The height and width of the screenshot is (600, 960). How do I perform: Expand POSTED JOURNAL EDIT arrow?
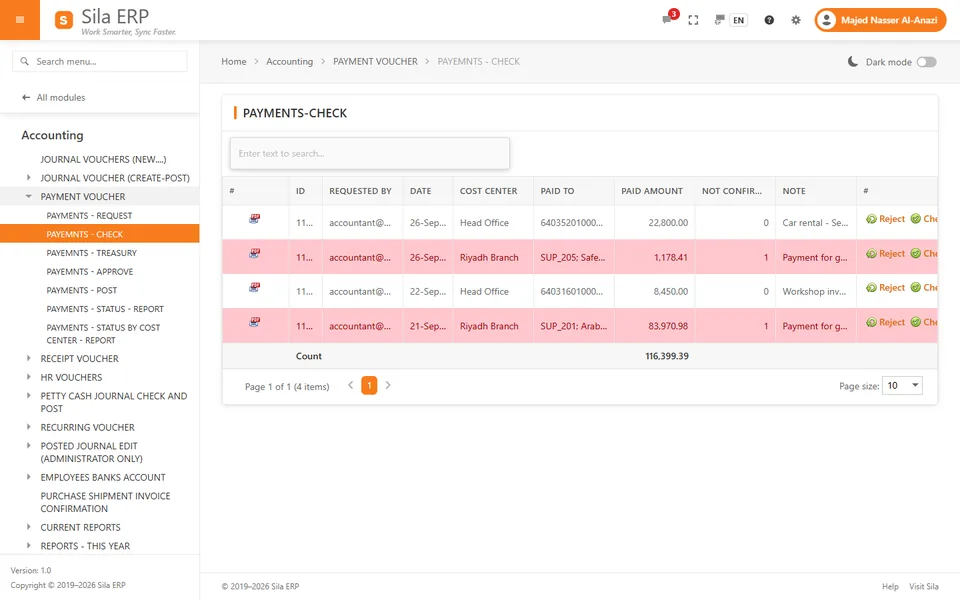tap(28, 446)
